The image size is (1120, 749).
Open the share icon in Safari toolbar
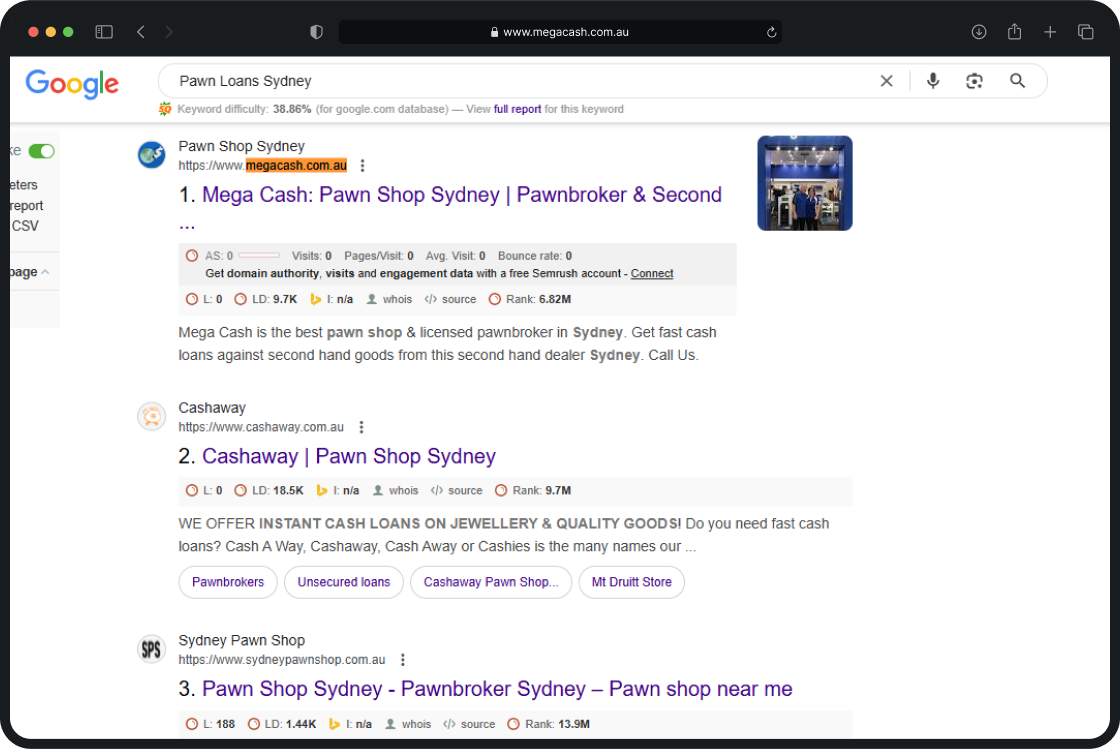[x=1014, y=31]
